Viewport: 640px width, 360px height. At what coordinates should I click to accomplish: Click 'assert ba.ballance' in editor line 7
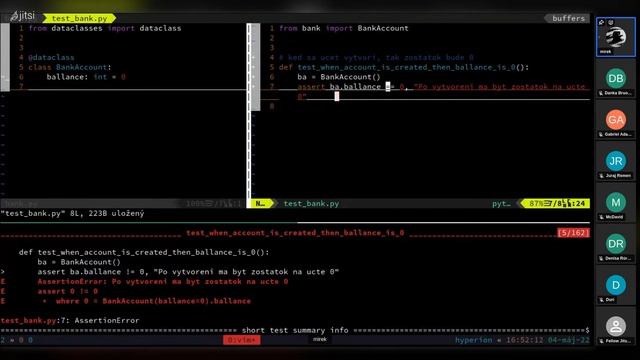(x=339, y=87)
